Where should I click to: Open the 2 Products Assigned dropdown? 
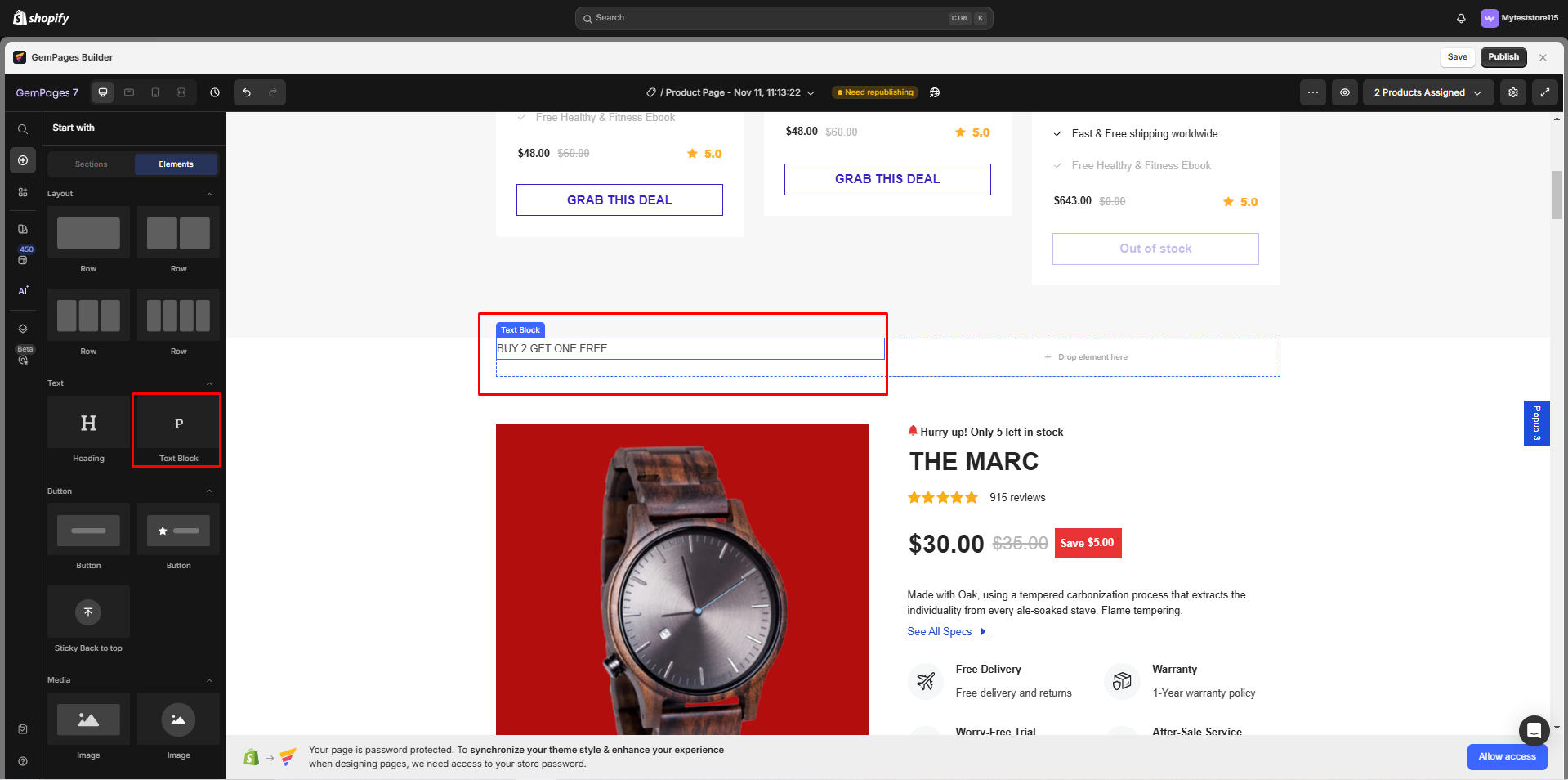[1427, 92]
